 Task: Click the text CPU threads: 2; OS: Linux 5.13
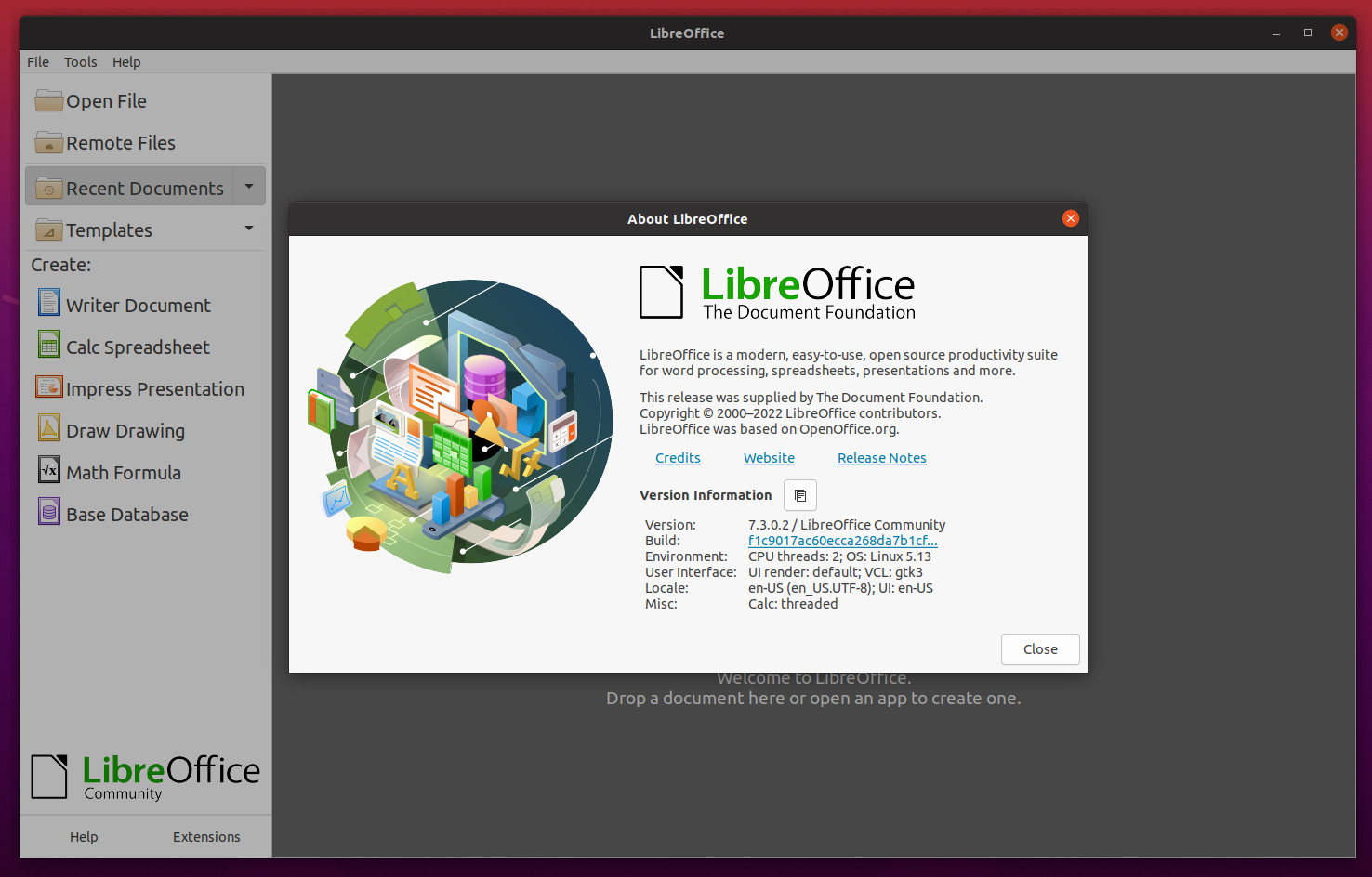pos(839,556)
